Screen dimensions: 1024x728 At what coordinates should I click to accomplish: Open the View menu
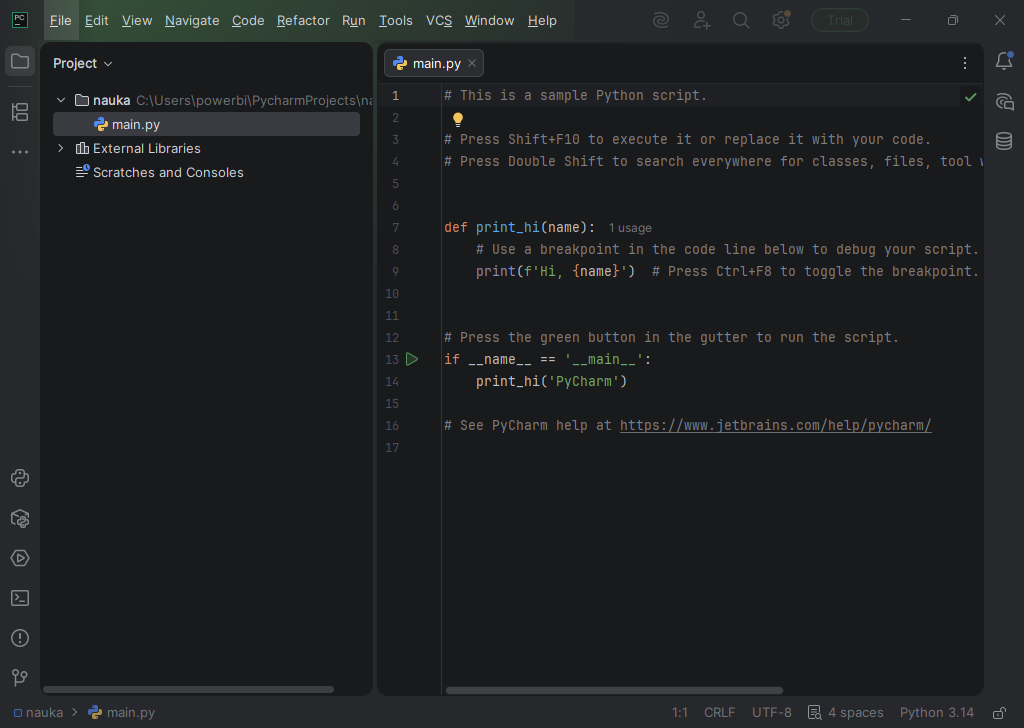[137, 20]
